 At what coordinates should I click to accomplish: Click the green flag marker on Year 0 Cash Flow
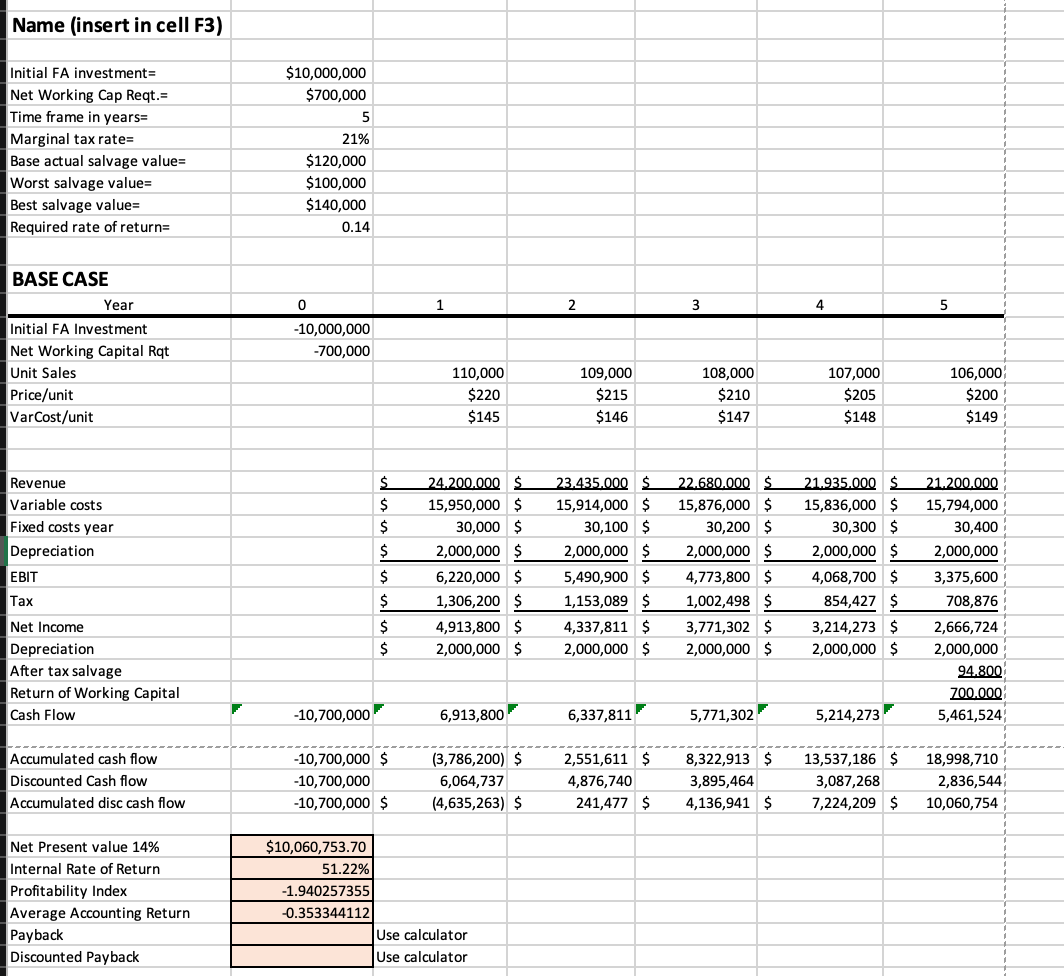[236, 709]
